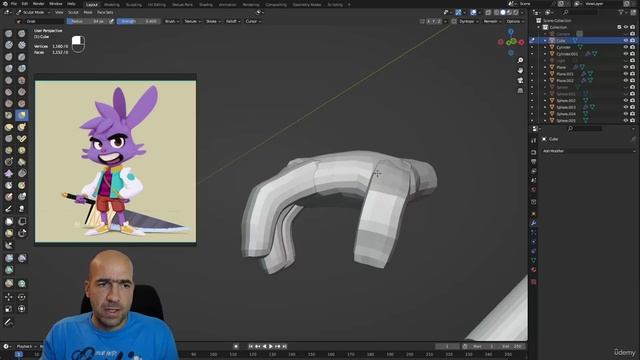Image resolution: width=640 pixels, height=360 pixels.
Task: Hide Sphere.003 via eye icon
Action: coord(626,107)
